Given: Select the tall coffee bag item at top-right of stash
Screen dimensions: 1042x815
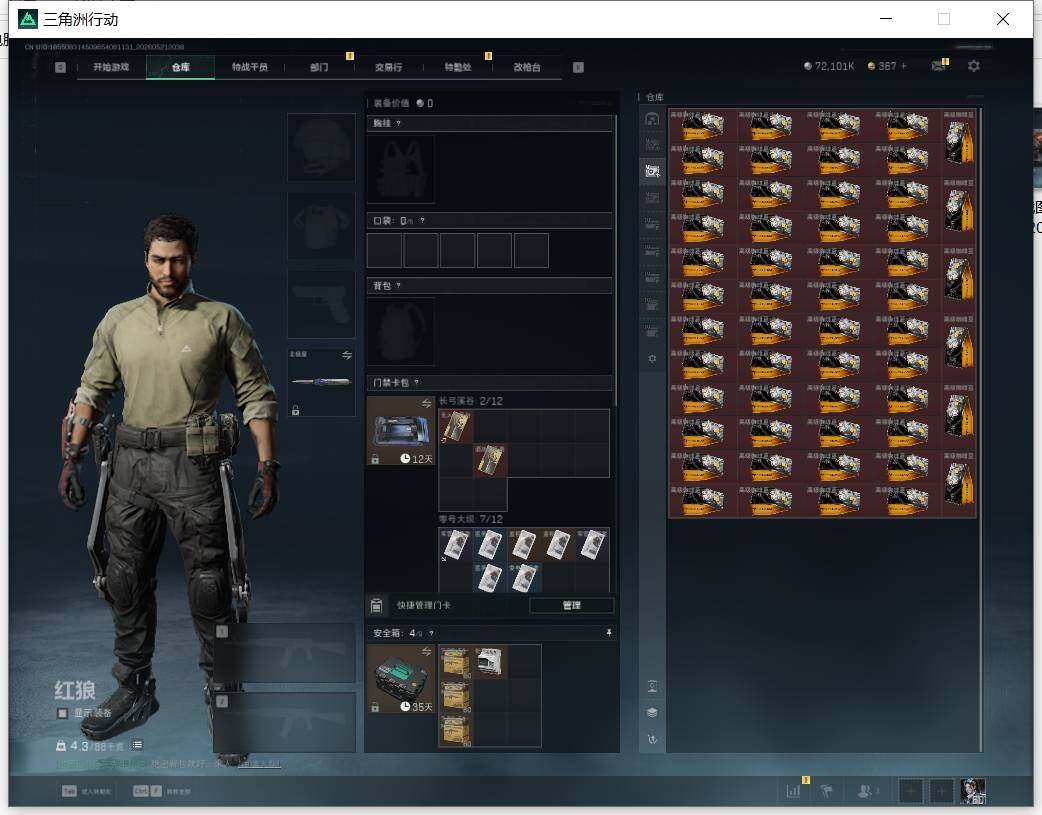Looking at the screenshot, I should point(958,142).
